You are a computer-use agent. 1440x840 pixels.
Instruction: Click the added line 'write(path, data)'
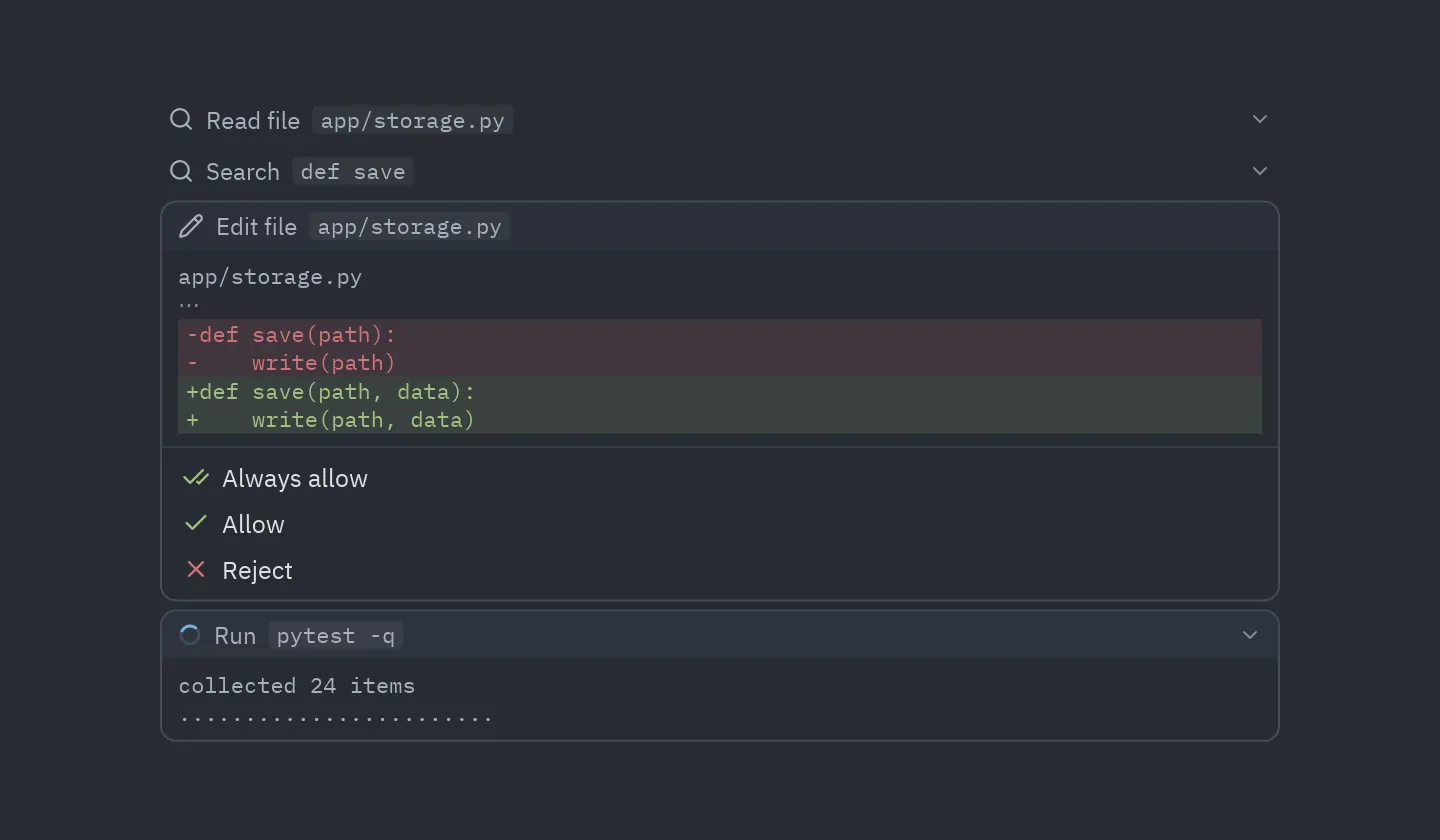click(x=720, y=419)
